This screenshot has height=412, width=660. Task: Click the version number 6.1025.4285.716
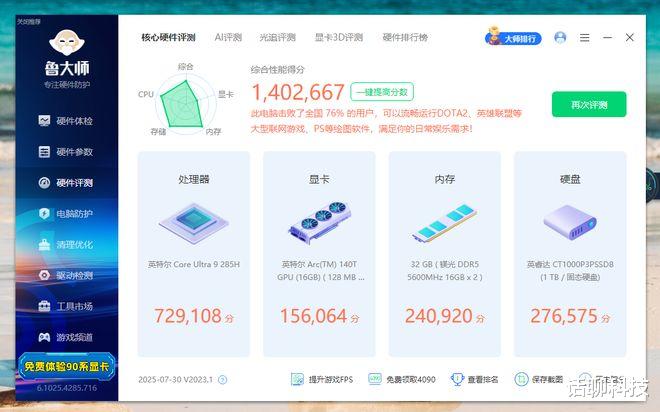tap(67, 388)
